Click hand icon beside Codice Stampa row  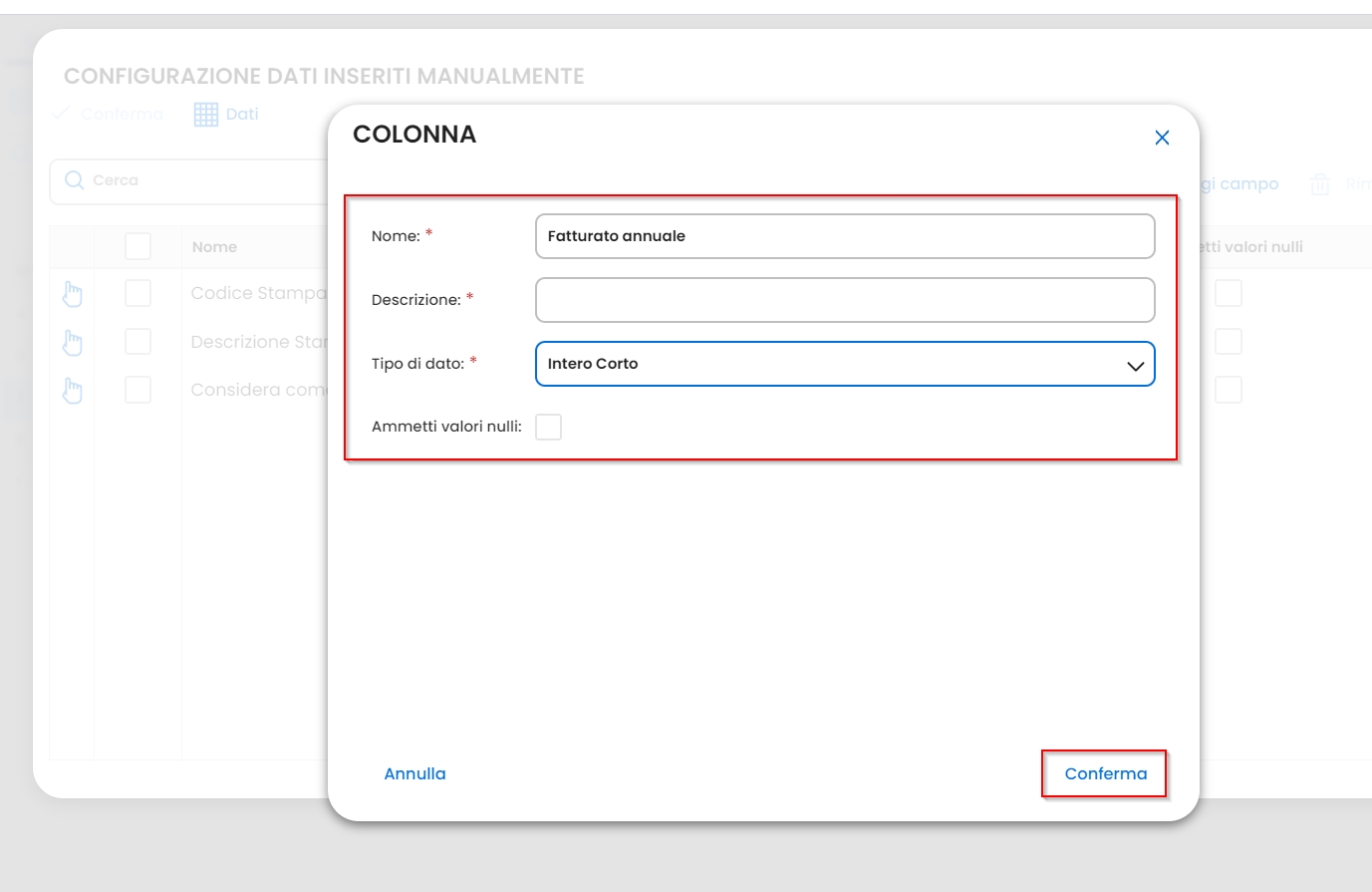coord(73,294)
